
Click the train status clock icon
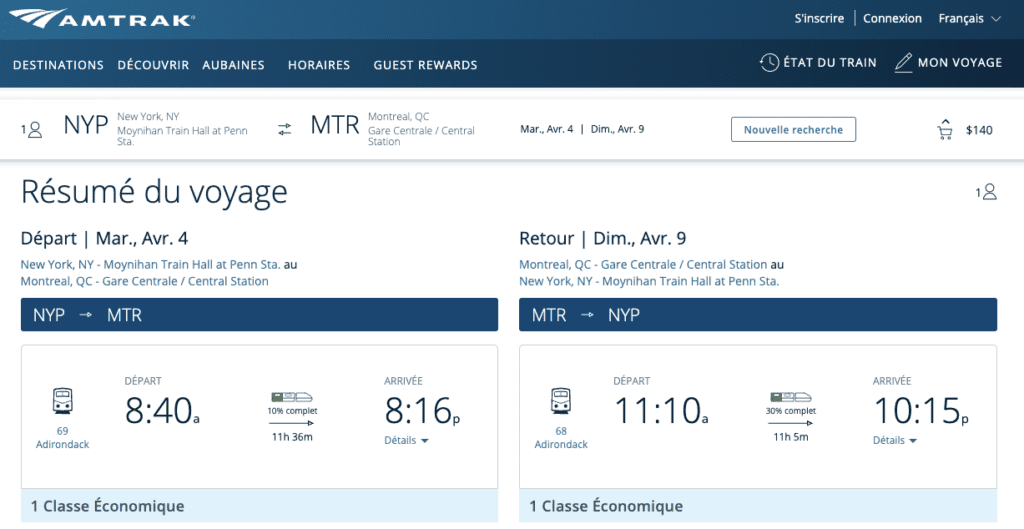pyautogui.click(x=769, y=63)
